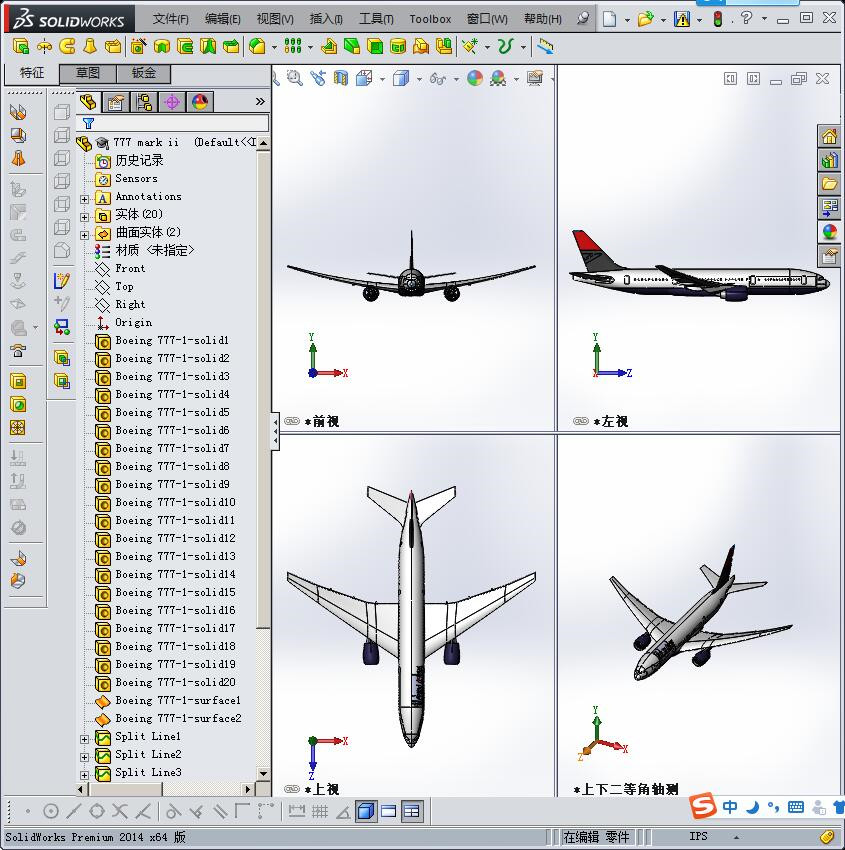Open New document dropdown arrow

point(627,20)
